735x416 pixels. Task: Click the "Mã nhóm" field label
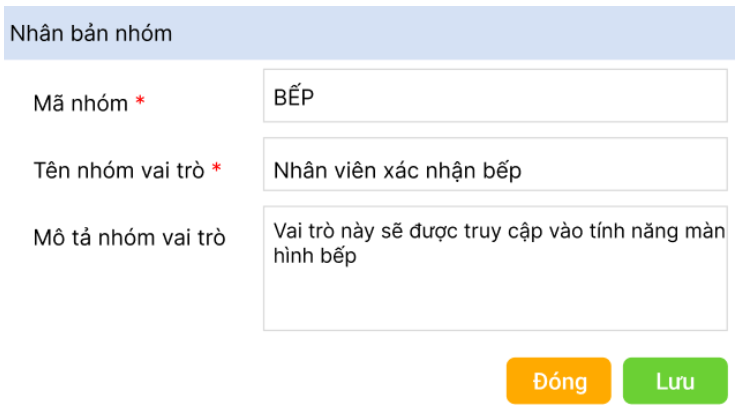coord(81,102)
